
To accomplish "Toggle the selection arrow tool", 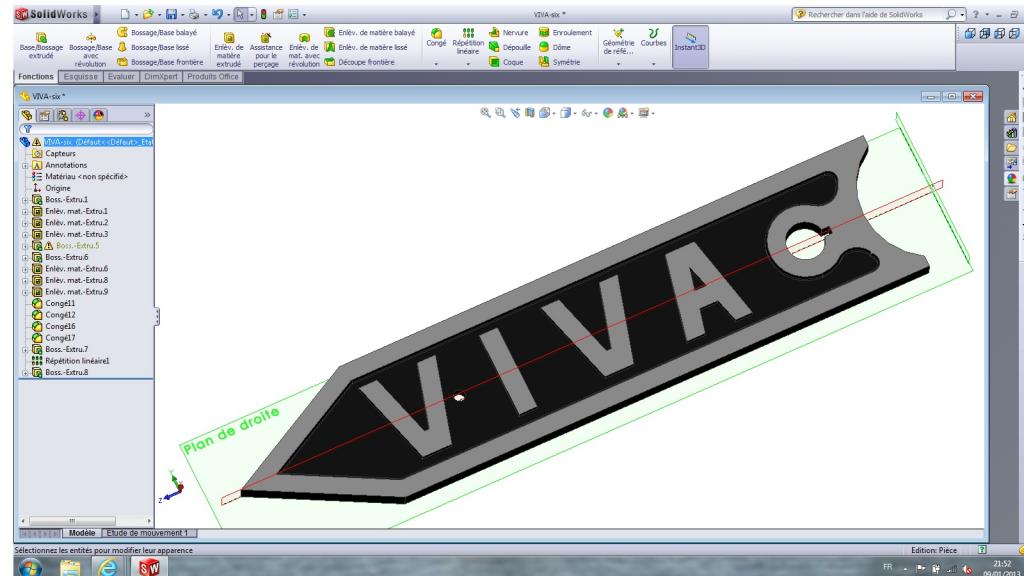I will 240,14.
